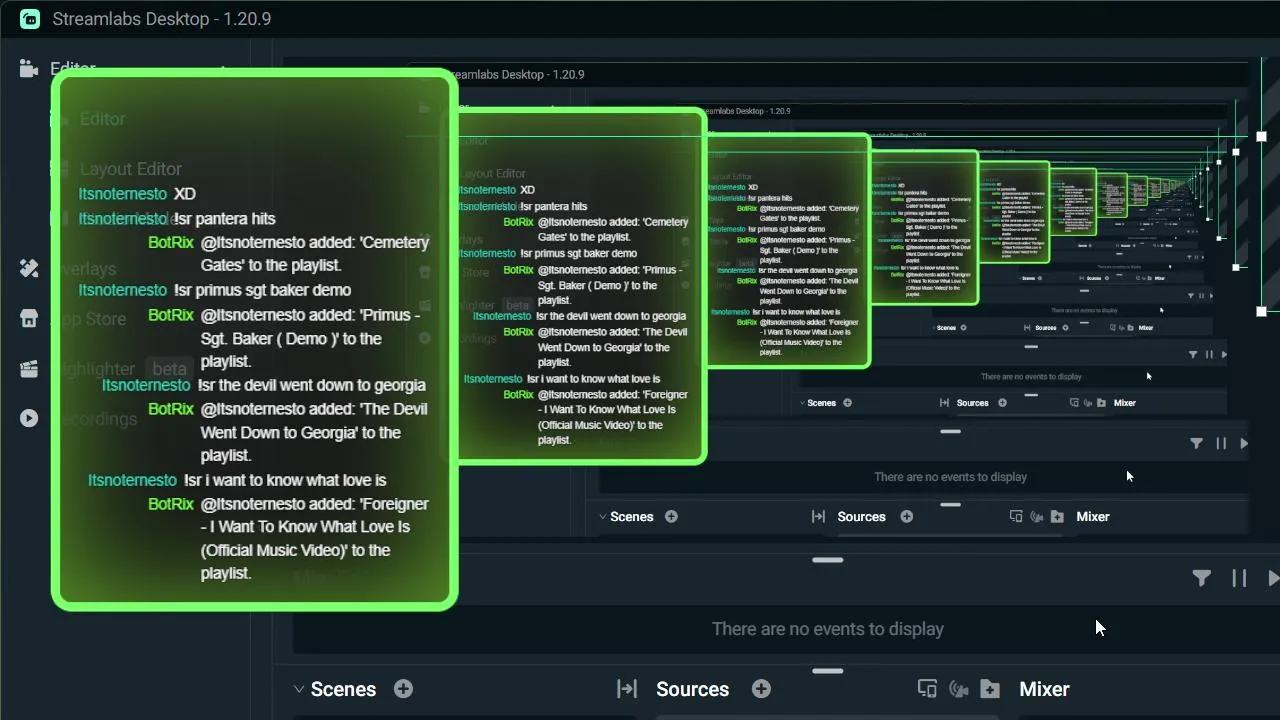Open the App Store shop icon in the sidebar

click(x=29, y=318)
